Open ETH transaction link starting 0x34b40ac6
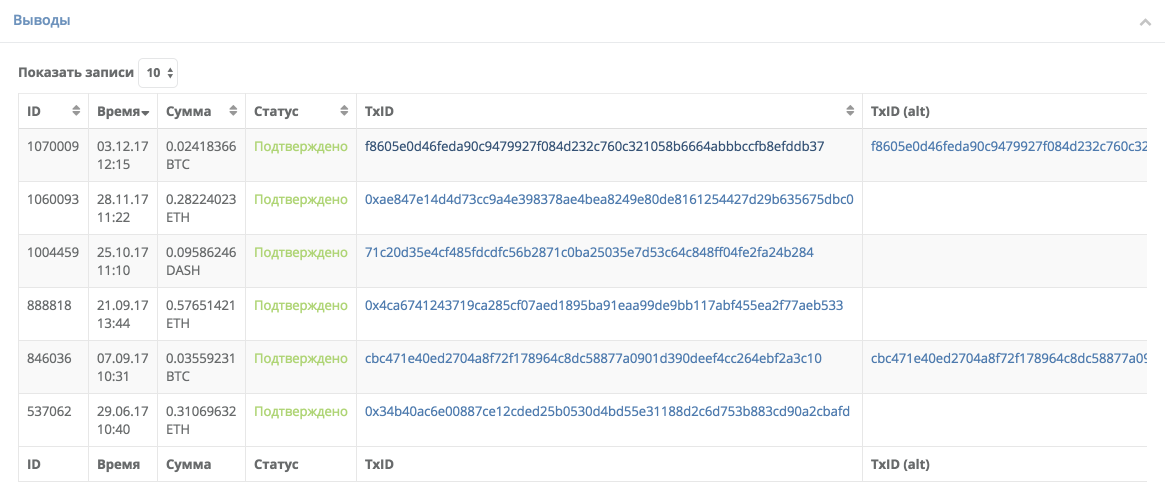Image resolution: width=1165 pixels, height=495 pixels. pyautogui.click(x=608, y=411)
